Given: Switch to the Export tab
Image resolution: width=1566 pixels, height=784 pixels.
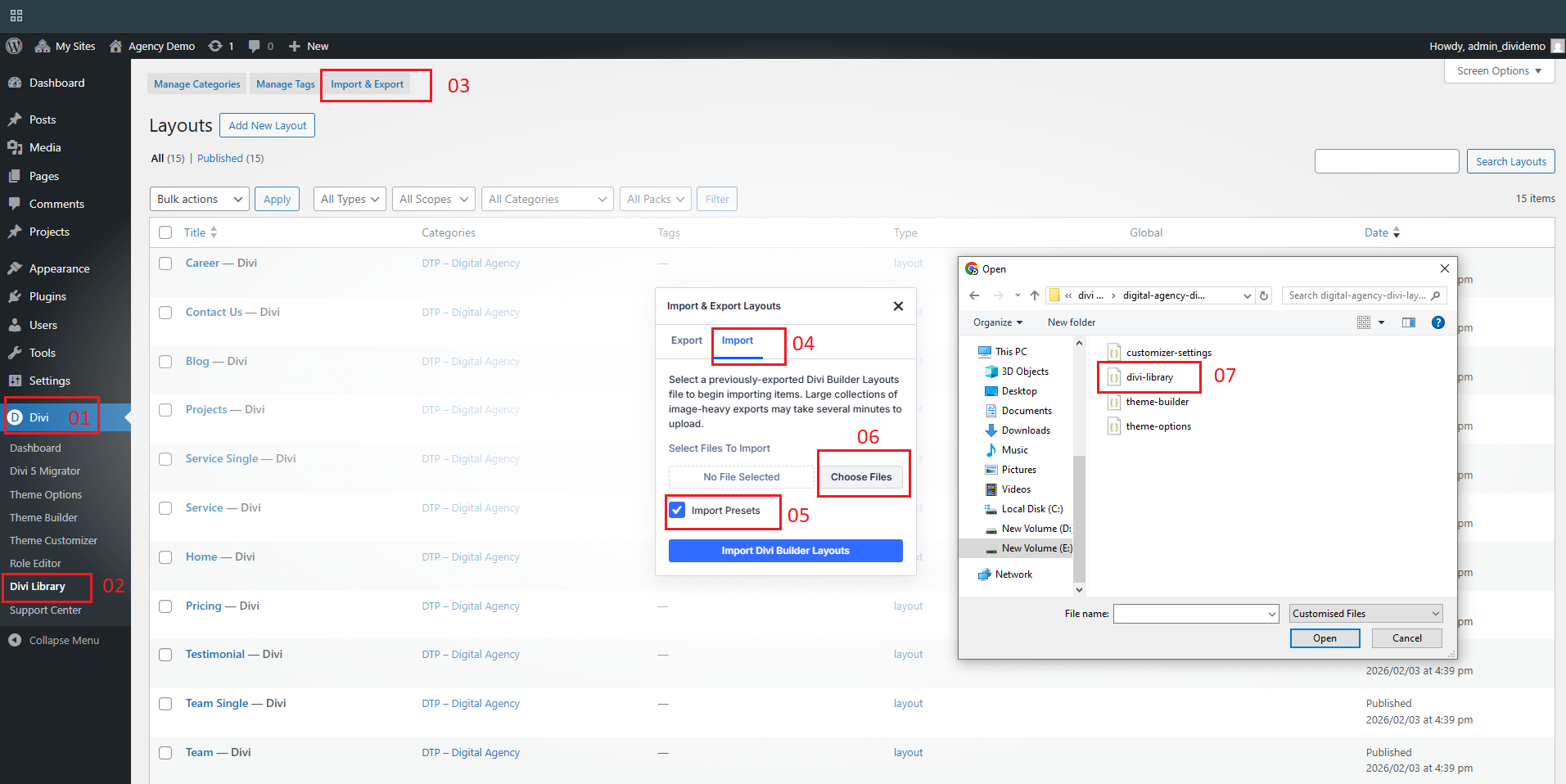Looking at the screenshot, I should 686,340.
